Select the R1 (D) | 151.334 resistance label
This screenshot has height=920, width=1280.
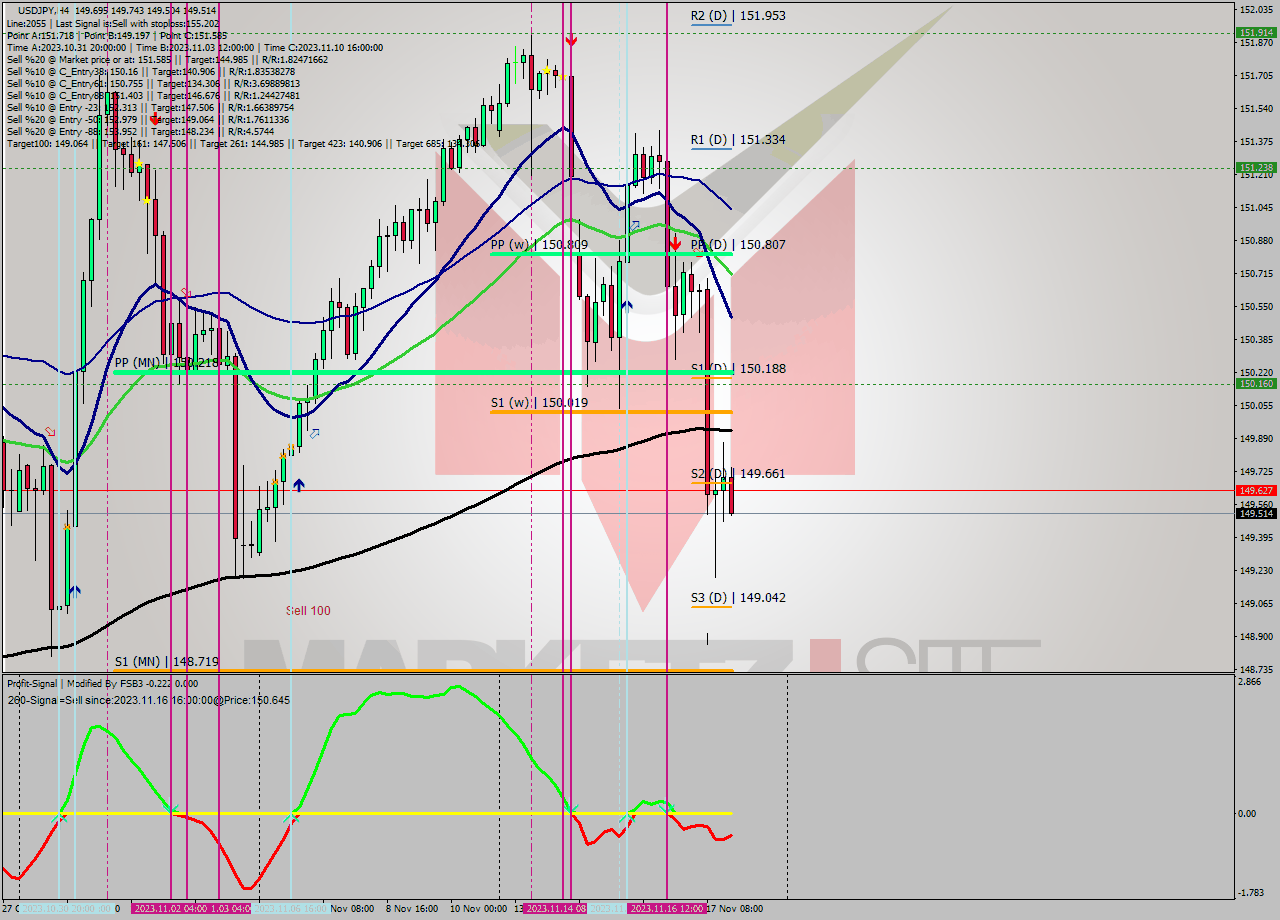tap(737, 140)
